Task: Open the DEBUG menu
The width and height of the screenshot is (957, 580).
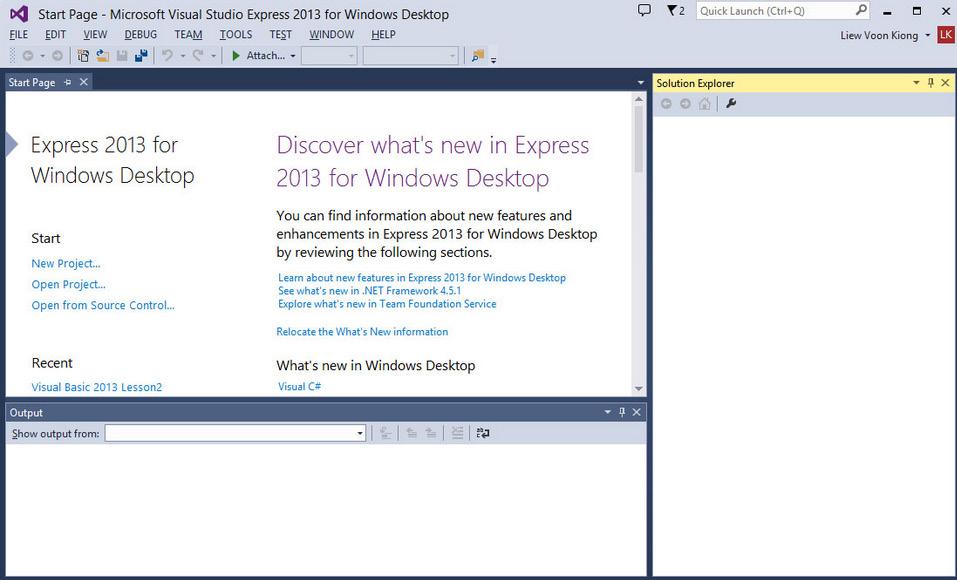Action: [140, 35]
